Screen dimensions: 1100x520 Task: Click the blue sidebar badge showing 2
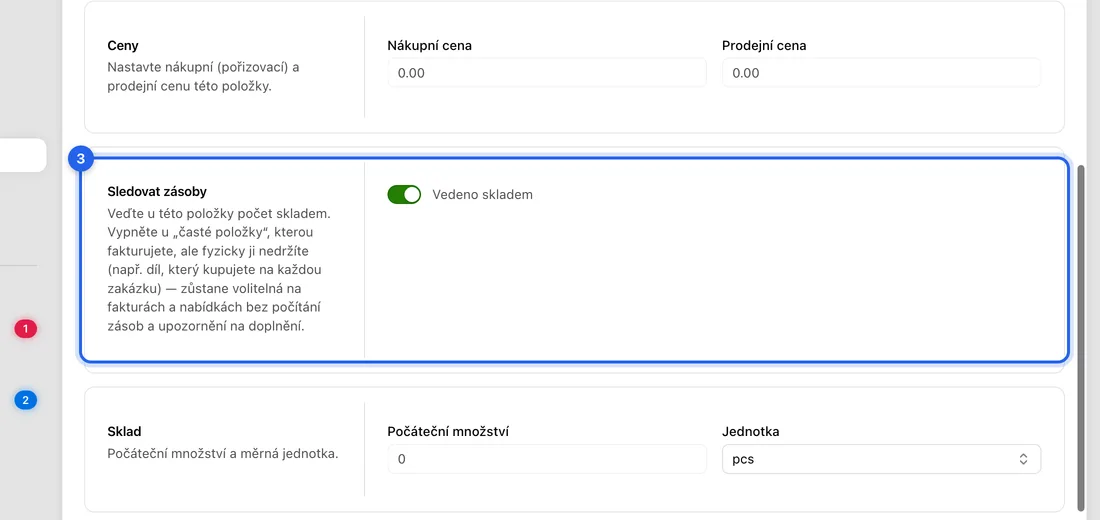[26, 401]
